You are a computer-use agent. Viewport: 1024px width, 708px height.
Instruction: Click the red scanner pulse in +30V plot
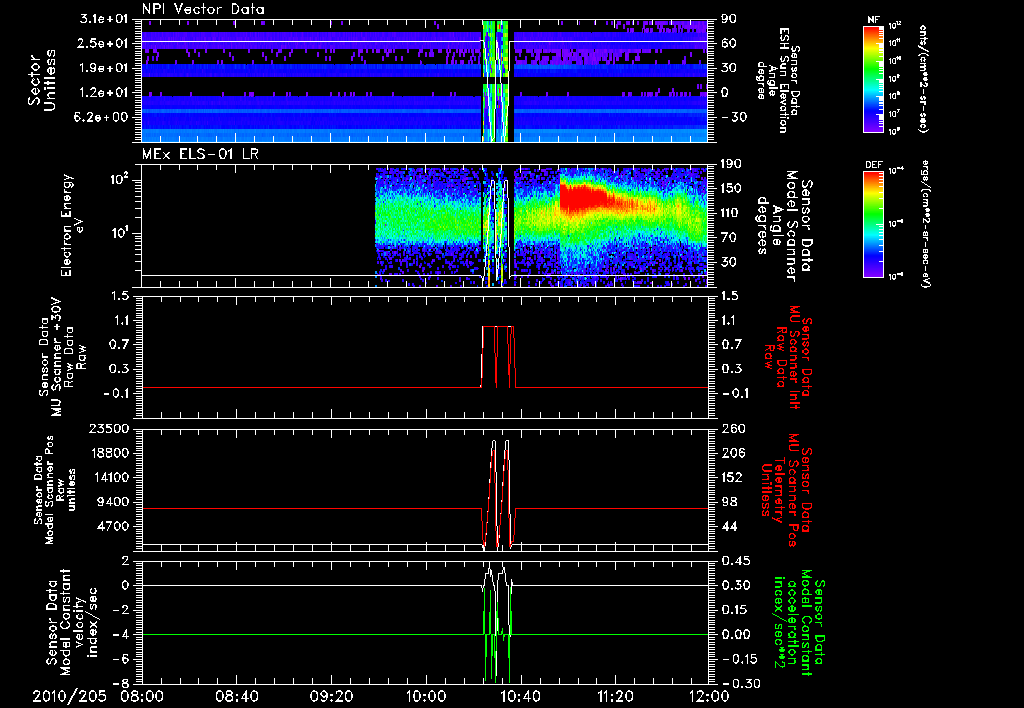click(498, 357)
